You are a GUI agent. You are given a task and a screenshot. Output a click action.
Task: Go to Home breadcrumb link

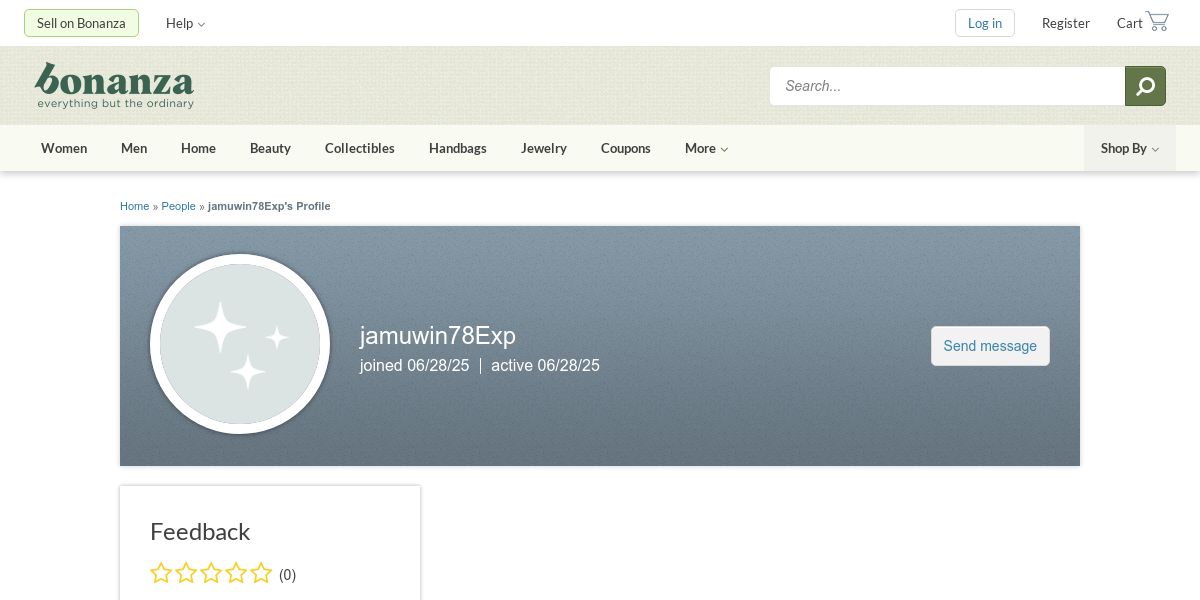[134, 206]
